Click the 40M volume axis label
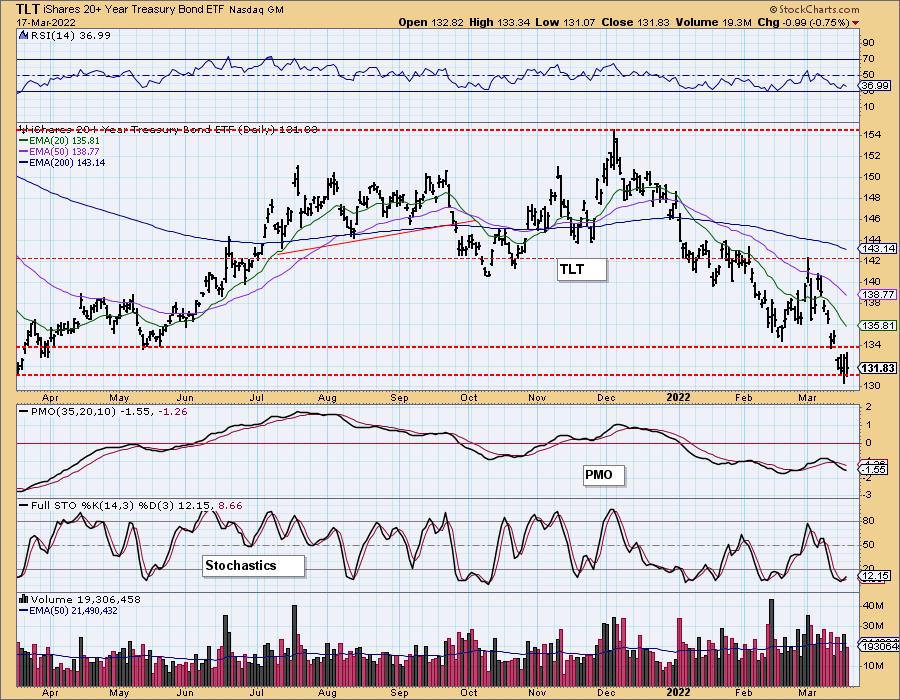900x700 pixels. [x=873, y=605]
